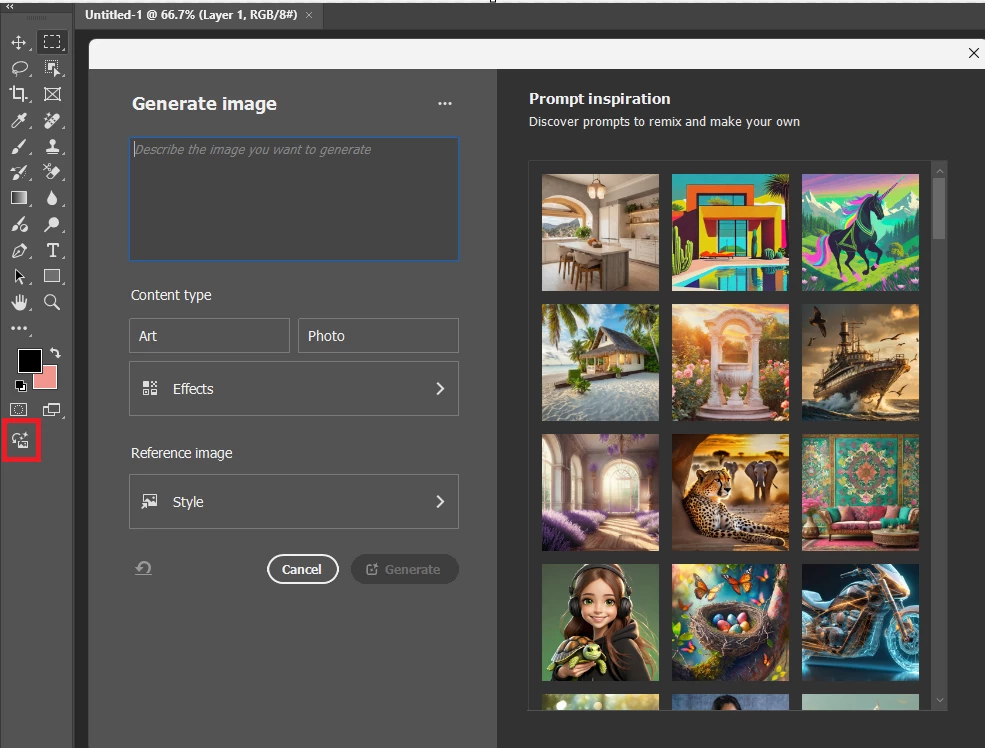
Task: Swap foreground and background colors
Action: [55, 353]
